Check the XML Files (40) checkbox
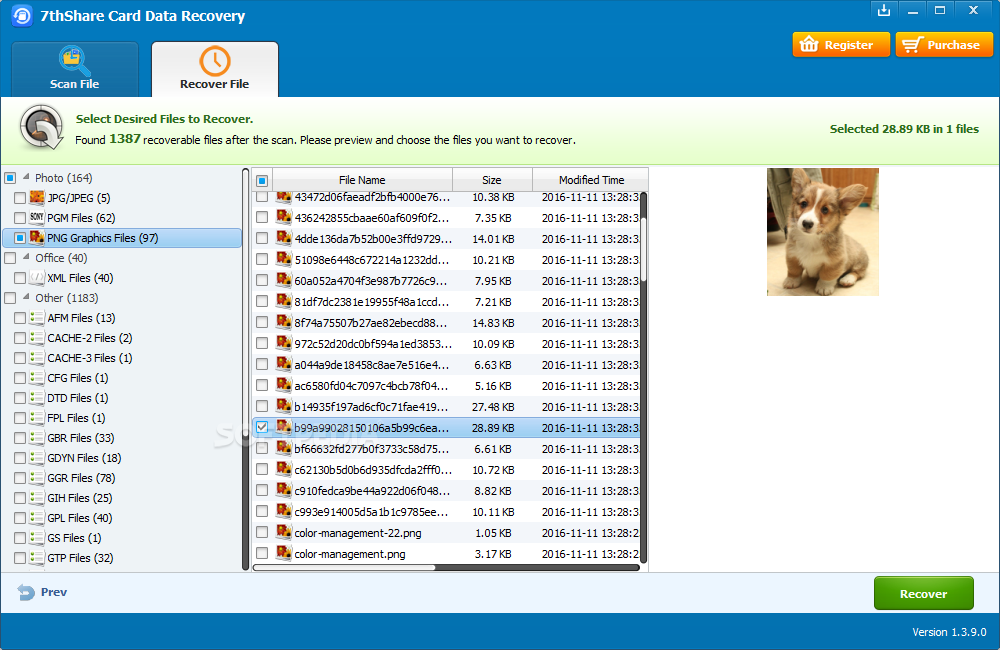1000x650 pixels. coord(20,278)
